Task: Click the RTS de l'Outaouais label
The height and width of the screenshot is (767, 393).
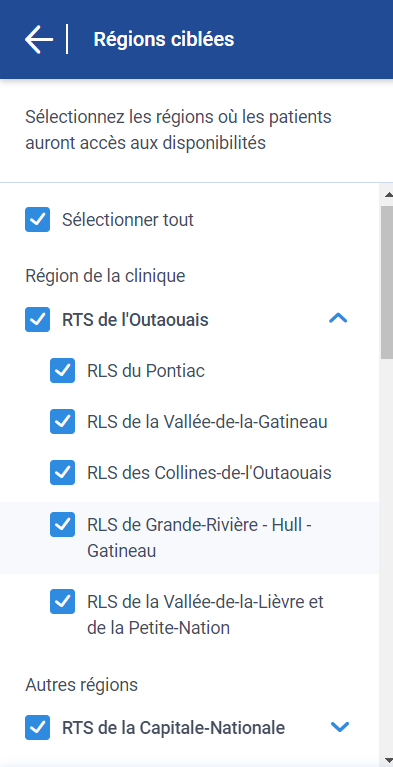Action: coord(135,320)
